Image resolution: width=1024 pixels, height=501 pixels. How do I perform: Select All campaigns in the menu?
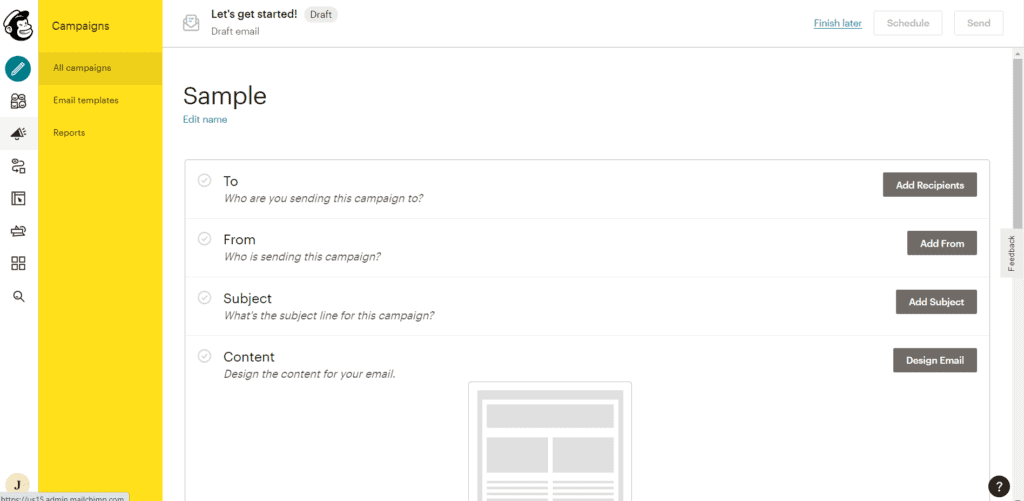coord(82,68)
